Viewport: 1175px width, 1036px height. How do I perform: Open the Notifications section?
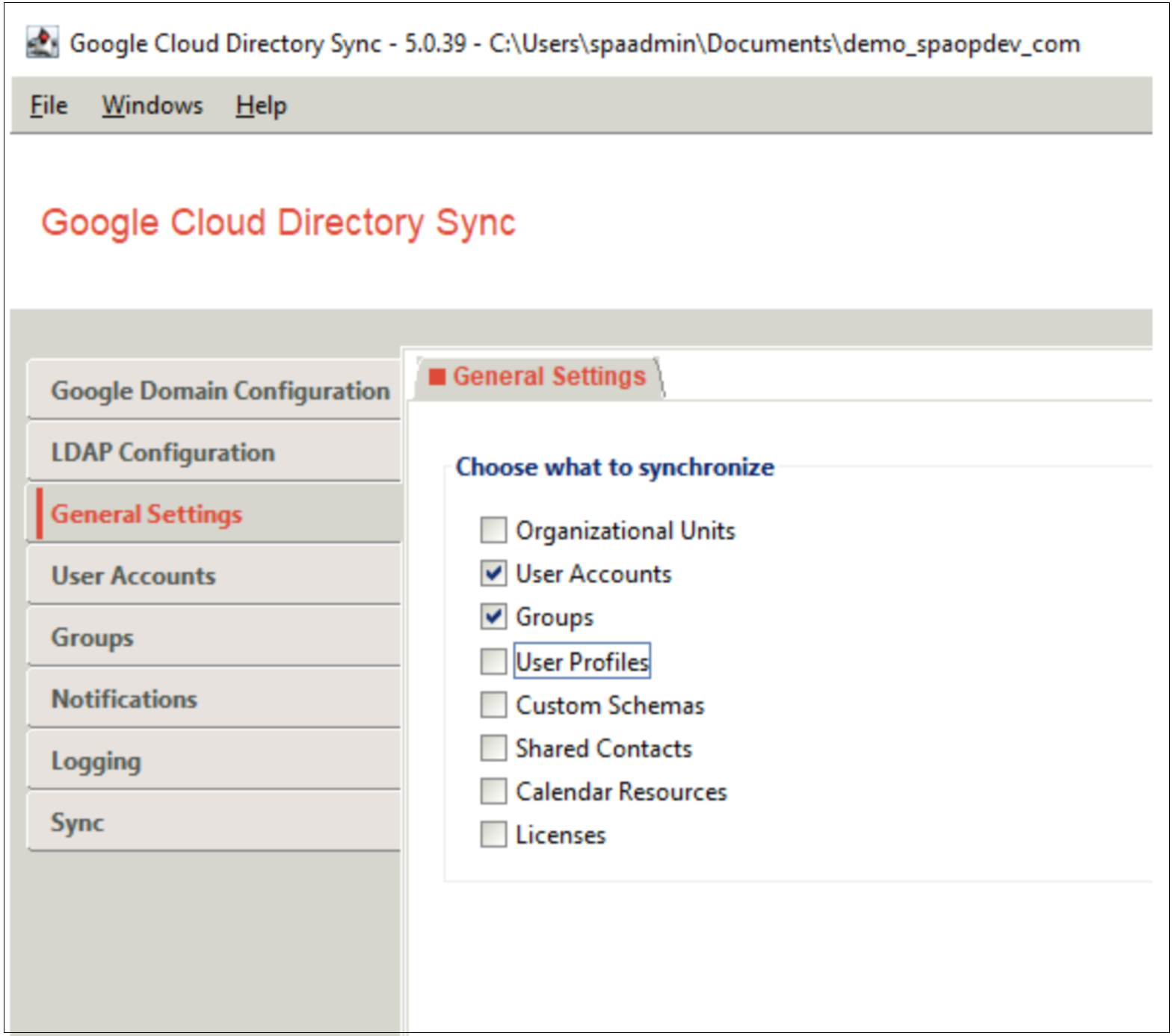[124, 699]
